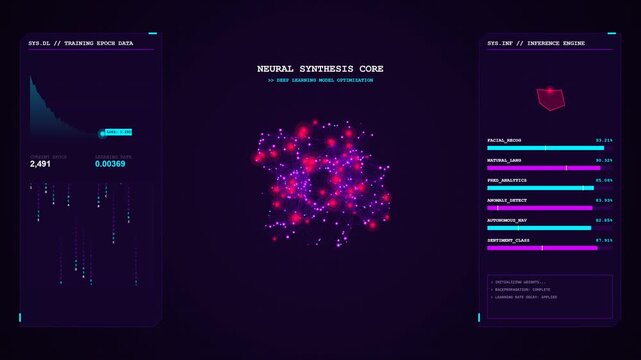Click the FACIAL_RECOG progress bar

[x=549, y=148]
